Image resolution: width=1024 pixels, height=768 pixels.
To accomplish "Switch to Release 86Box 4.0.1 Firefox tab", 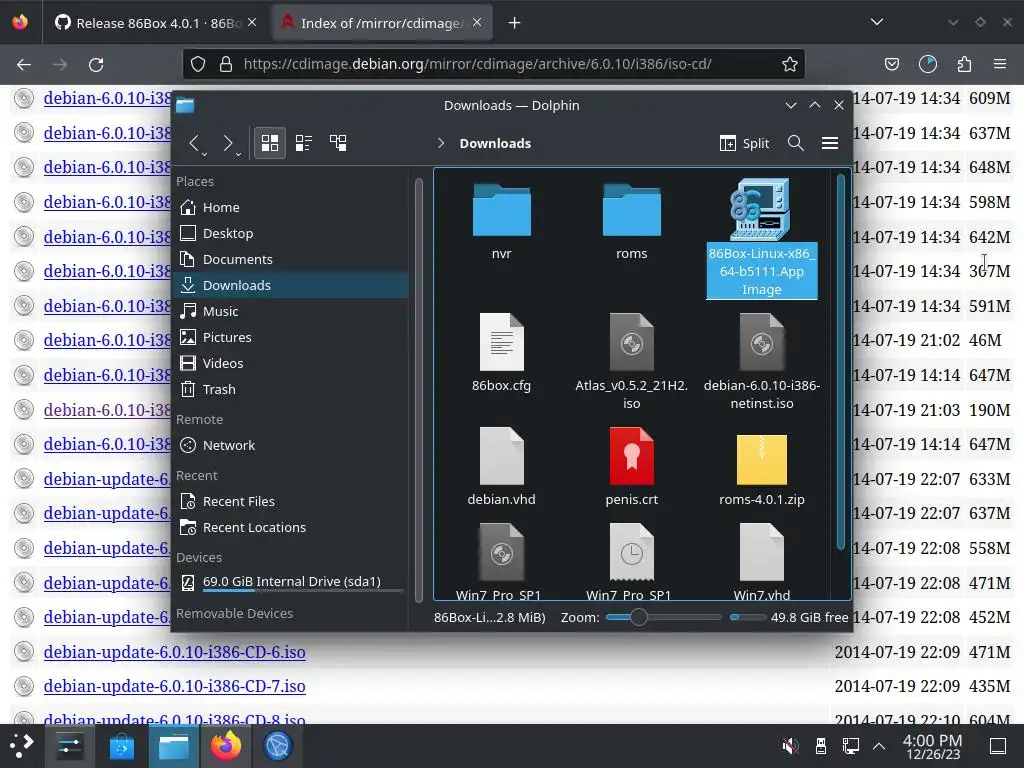I will coord(157,23).
